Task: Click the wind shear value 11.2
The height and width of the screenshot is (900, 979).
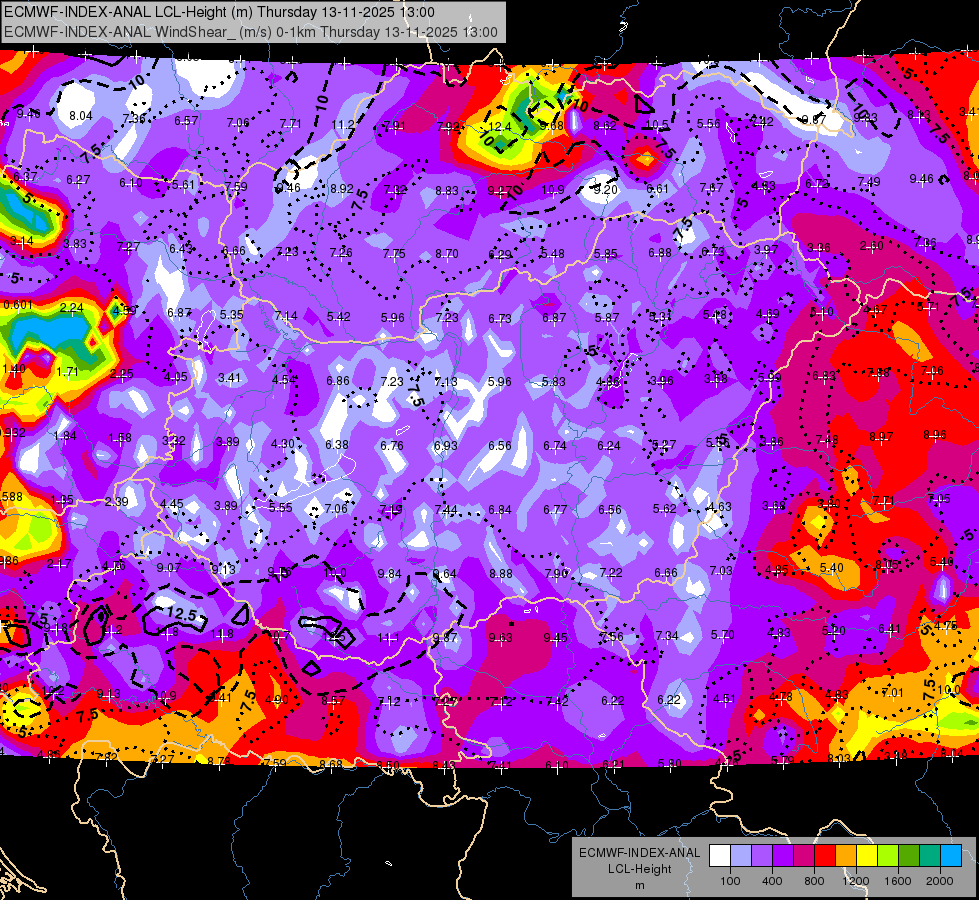Action: point(343,125)
